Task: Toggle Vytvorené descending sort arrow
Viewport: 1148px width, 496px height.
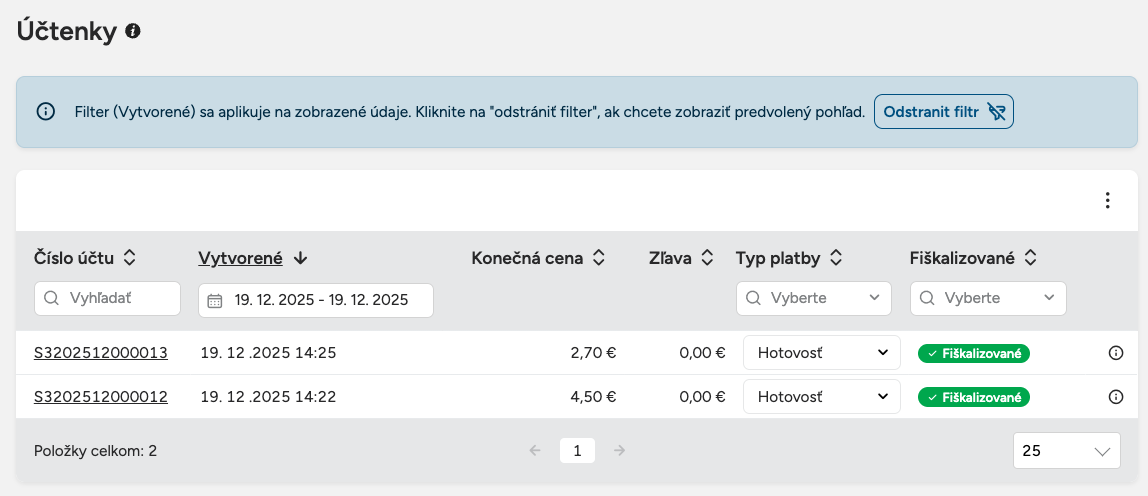Action: (300, 258)
